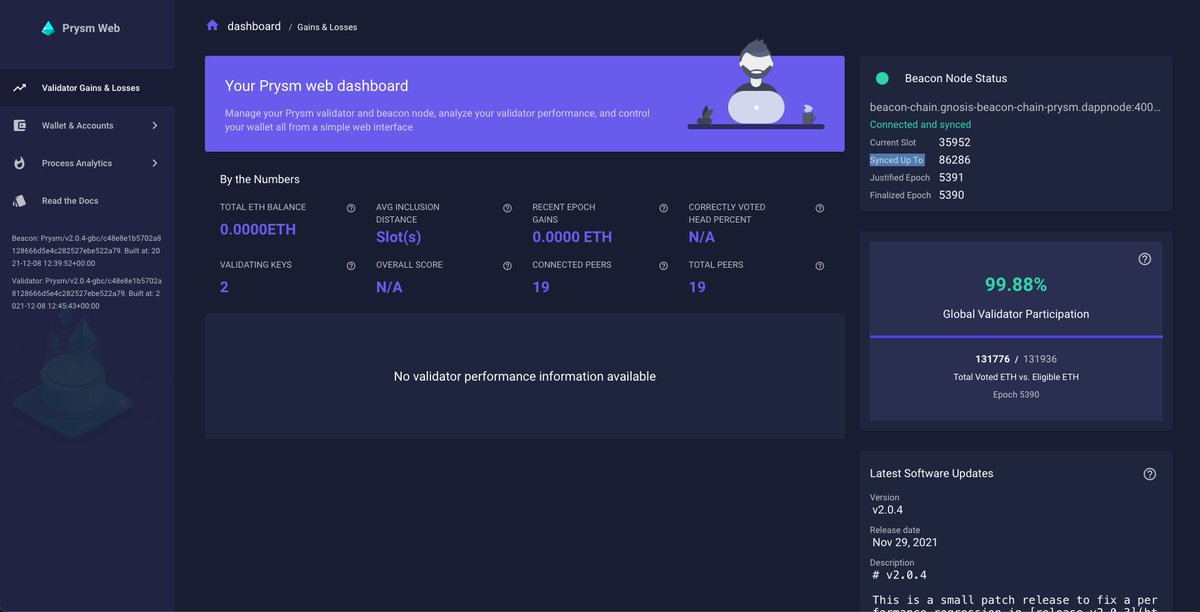
Task: Open help for Total ETH Balance
Action: pos(351,208)
